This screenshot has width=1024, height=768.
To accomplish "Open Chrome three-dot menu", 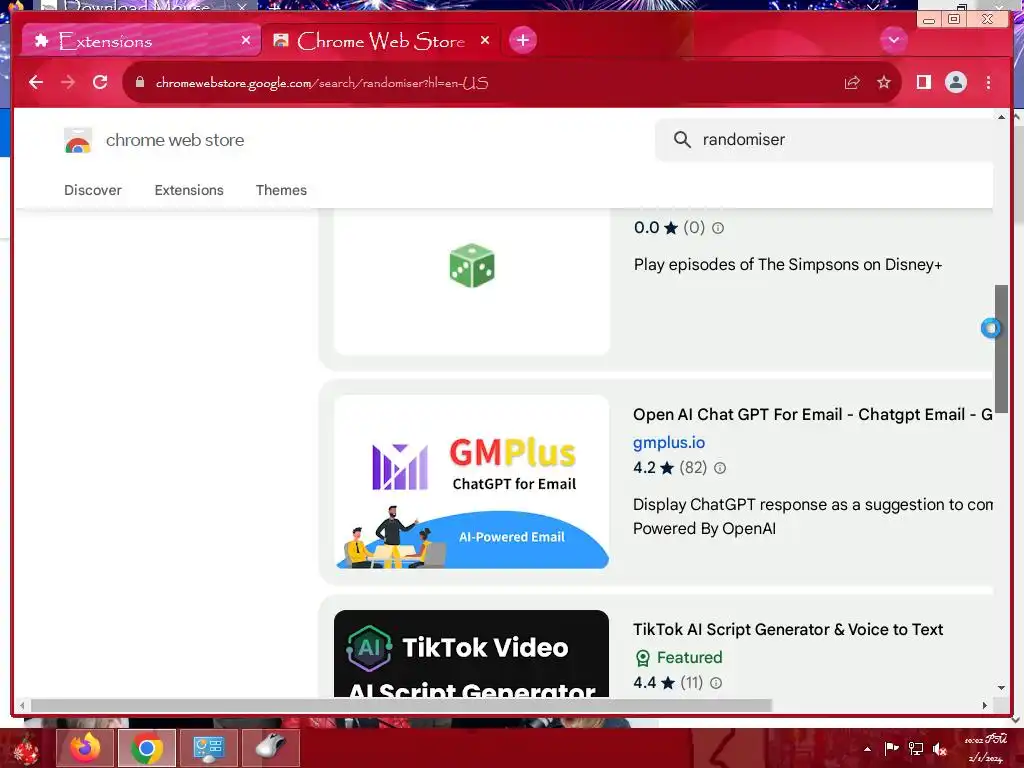I will pyautogui.click(x=988, y=82).
